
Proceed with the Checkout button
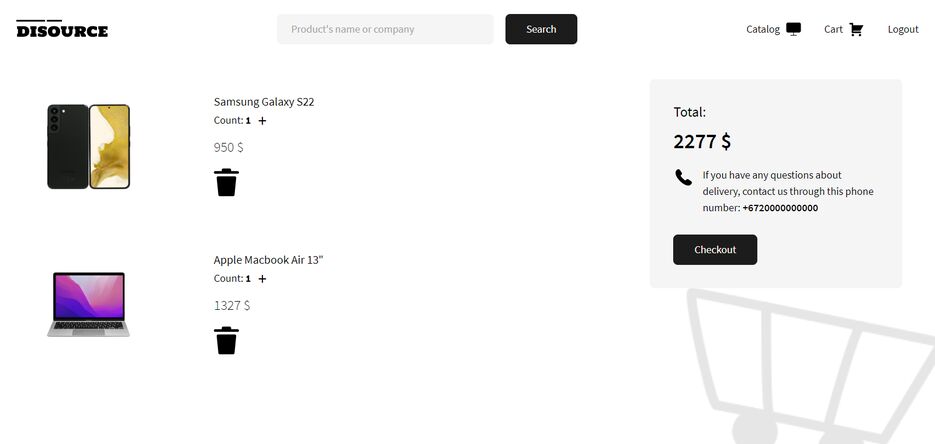coord(715,250)
